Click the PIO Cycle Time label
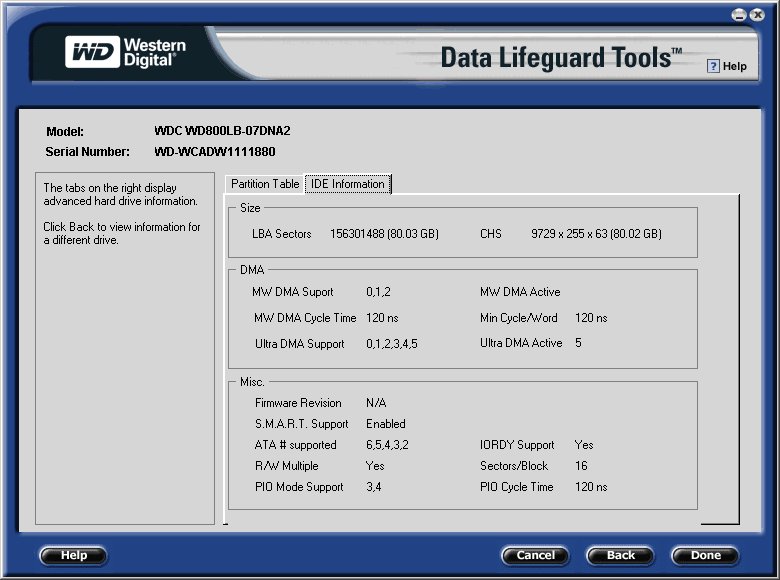The height and width of the screenshot is (580, 780). (x=516, y=487)
